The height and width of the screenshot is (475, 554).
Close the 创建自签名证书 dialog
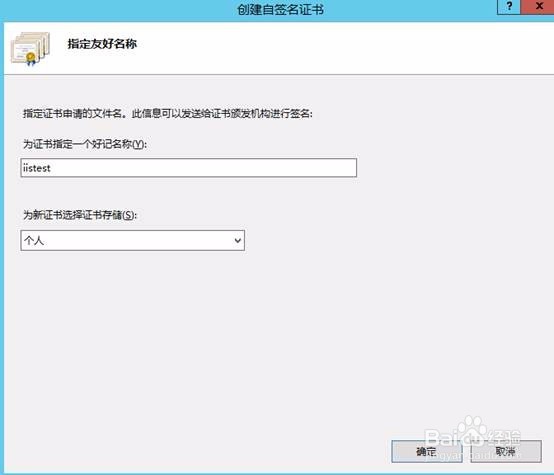click(538, 7)
